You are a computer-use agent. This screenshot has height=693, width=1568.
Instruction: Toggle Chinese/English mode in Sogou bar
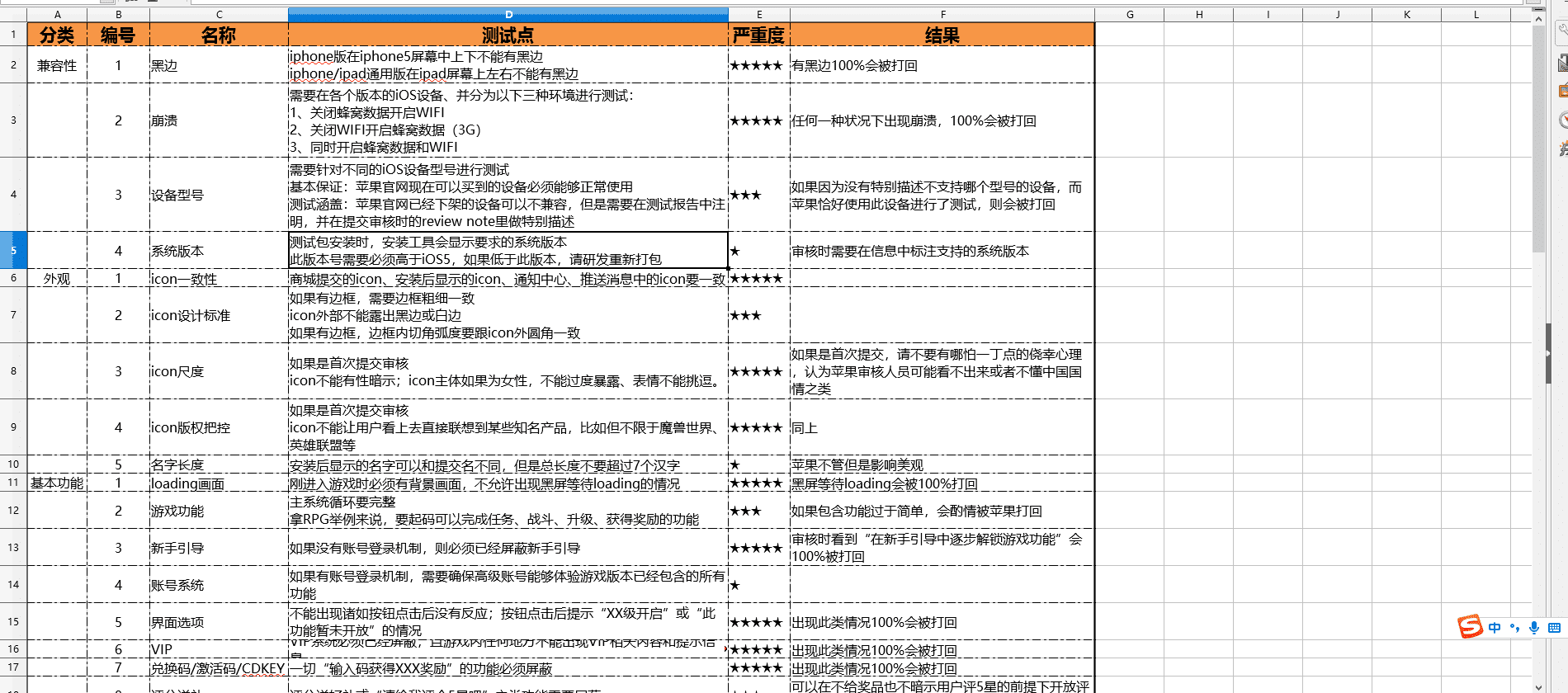coord(1495,628)
